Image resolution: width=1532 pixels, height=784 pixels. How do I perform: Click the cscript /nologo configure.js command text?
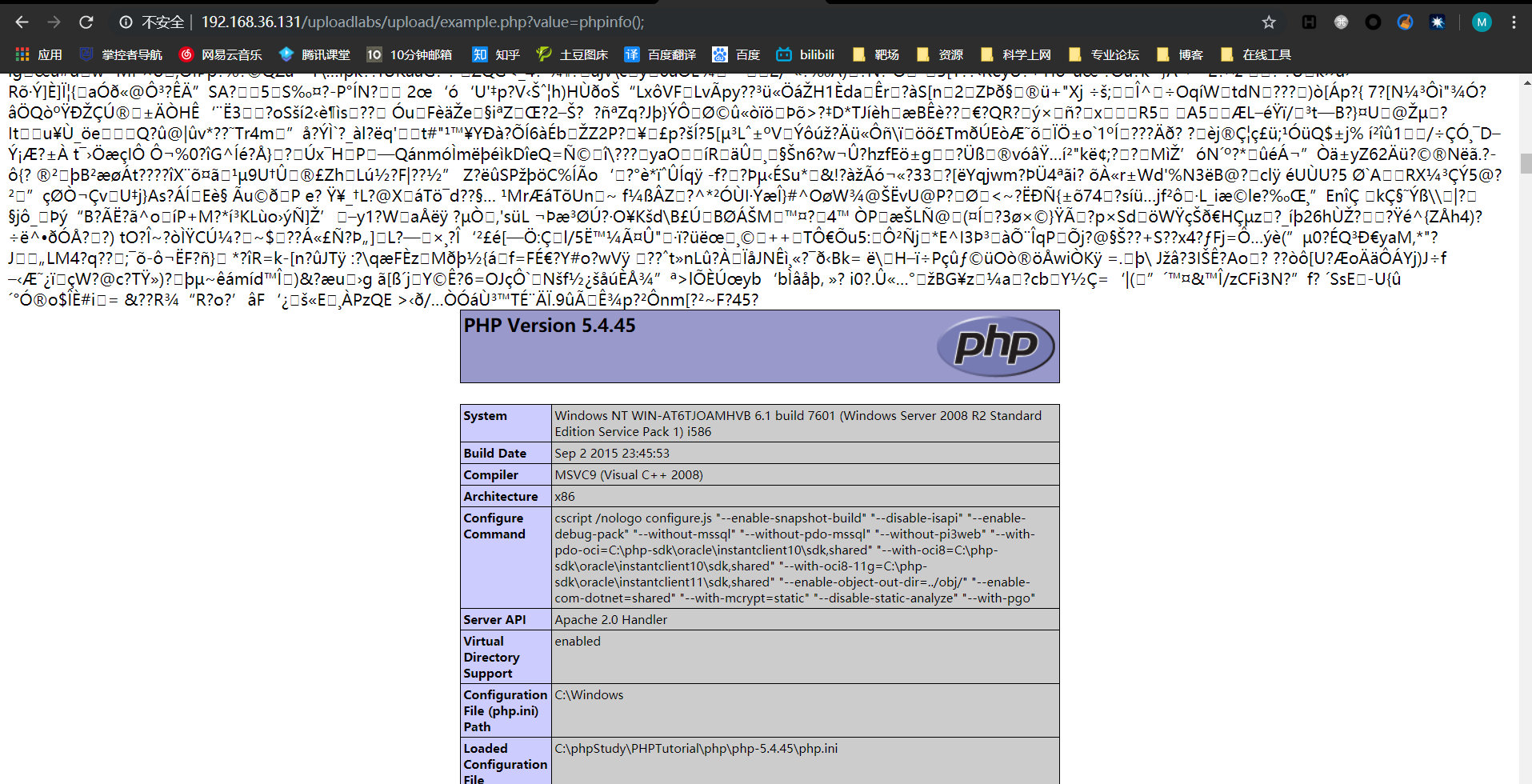pyautogui.click(x=795, y=558)
